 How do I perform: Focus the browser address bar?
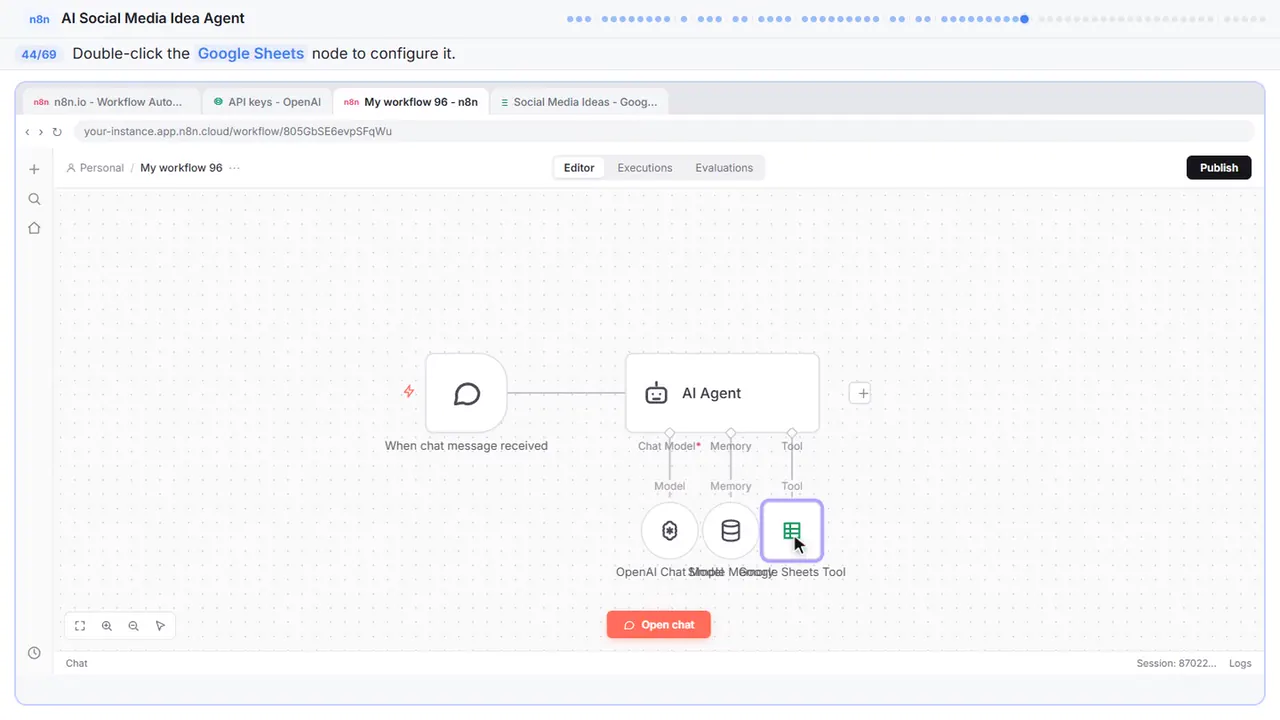666,131
